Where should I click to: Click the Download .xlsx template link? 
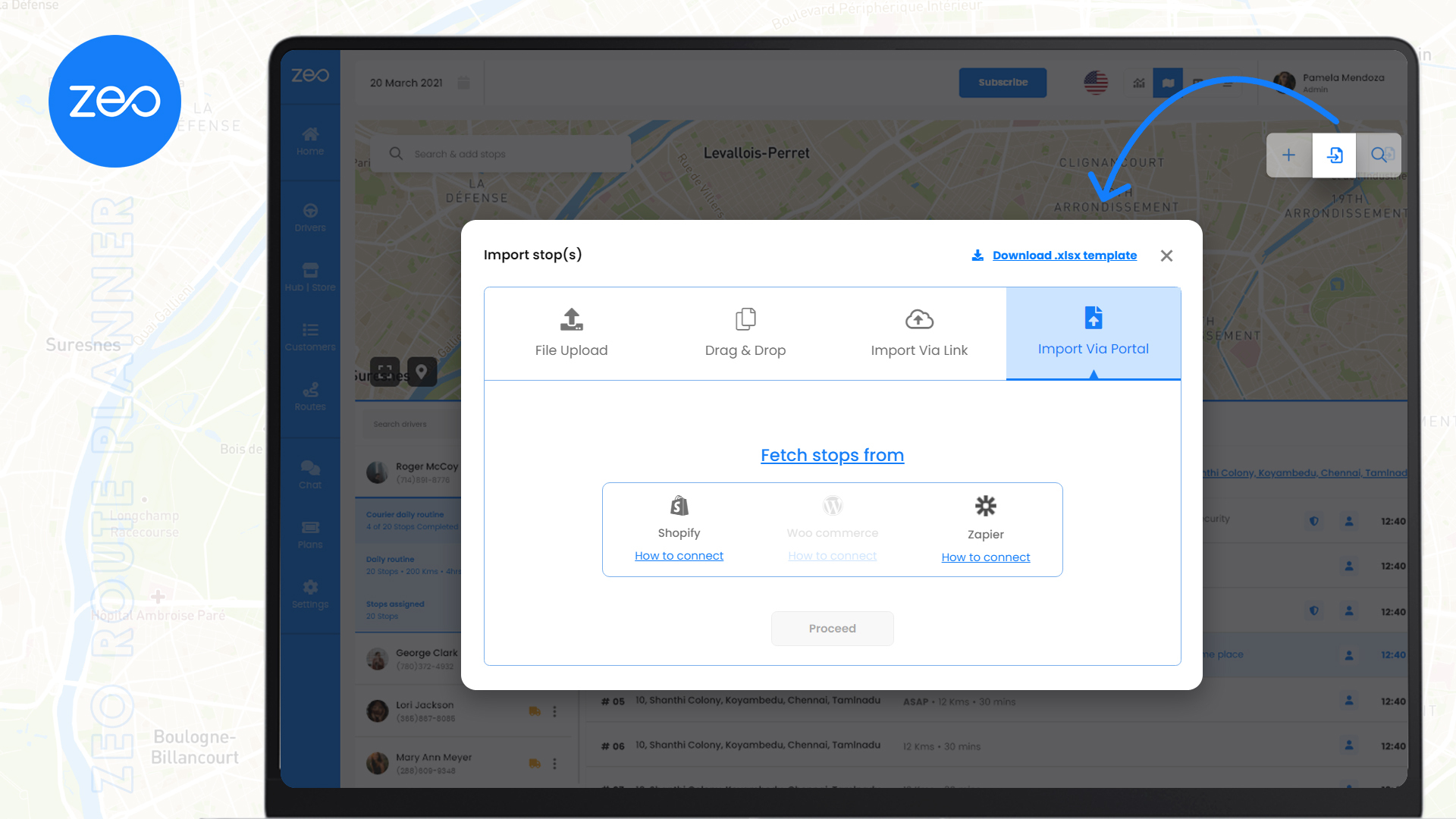1065,256
